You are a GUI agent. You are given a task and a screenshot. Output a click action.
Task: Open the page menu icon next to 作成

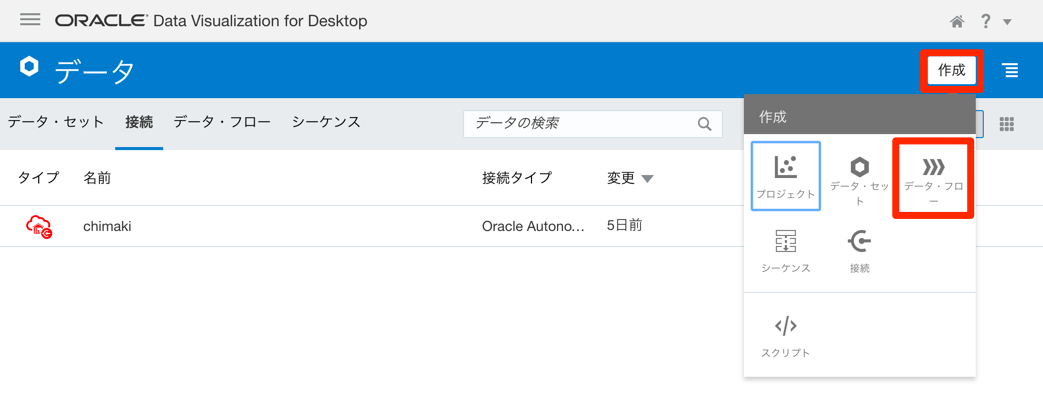click(1011, 70)
